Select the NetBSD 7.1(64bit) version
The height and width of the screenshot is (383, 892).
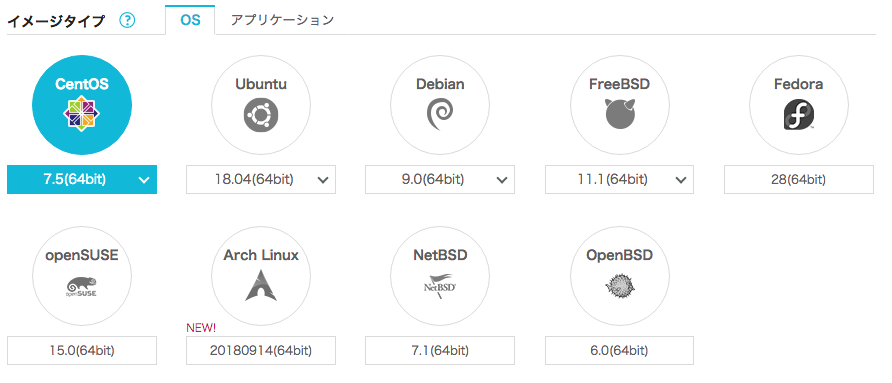(440, 351)
